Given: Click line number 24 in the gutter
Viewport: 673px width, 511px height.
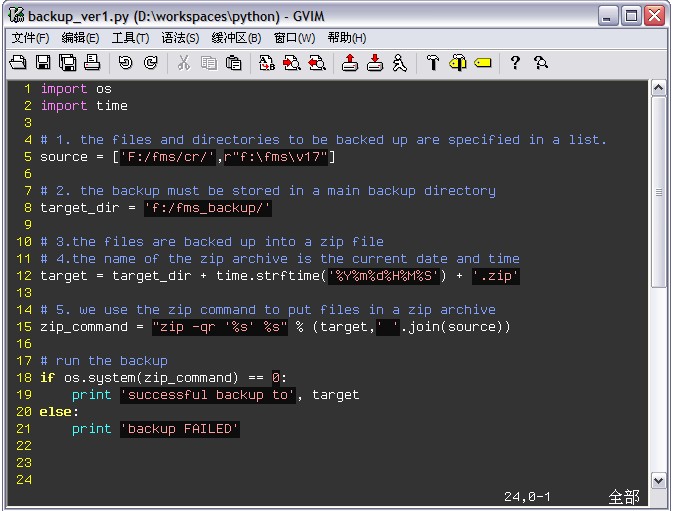Looking at the screenshot, I should click(x=24, y=480).
